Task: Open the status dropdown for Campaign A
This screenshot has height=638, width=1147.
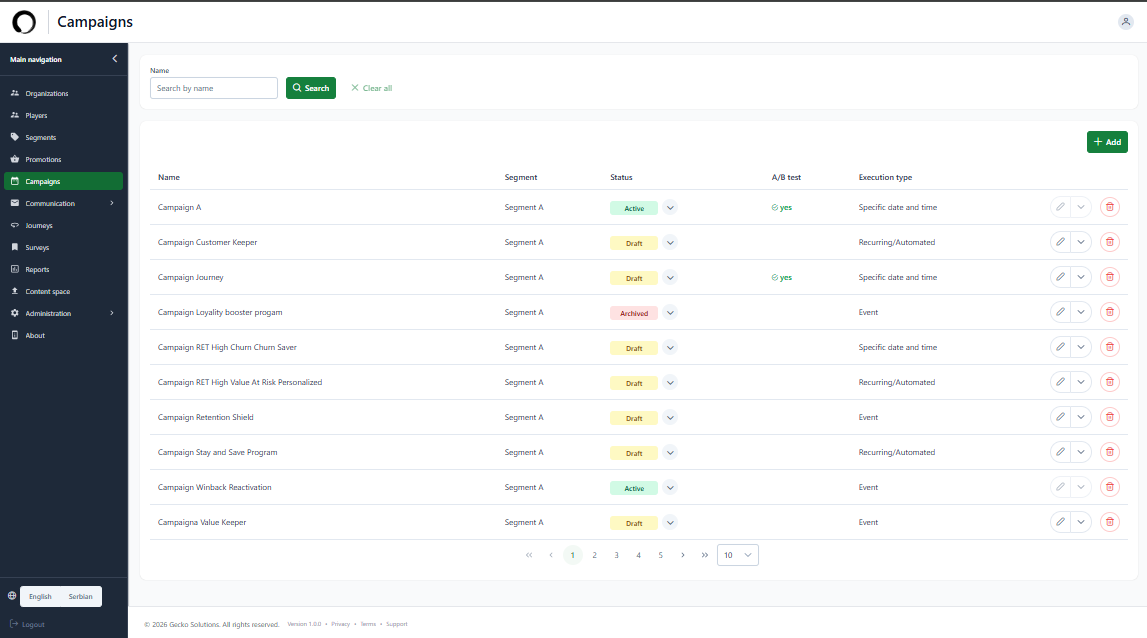Action: click(670, 207)
